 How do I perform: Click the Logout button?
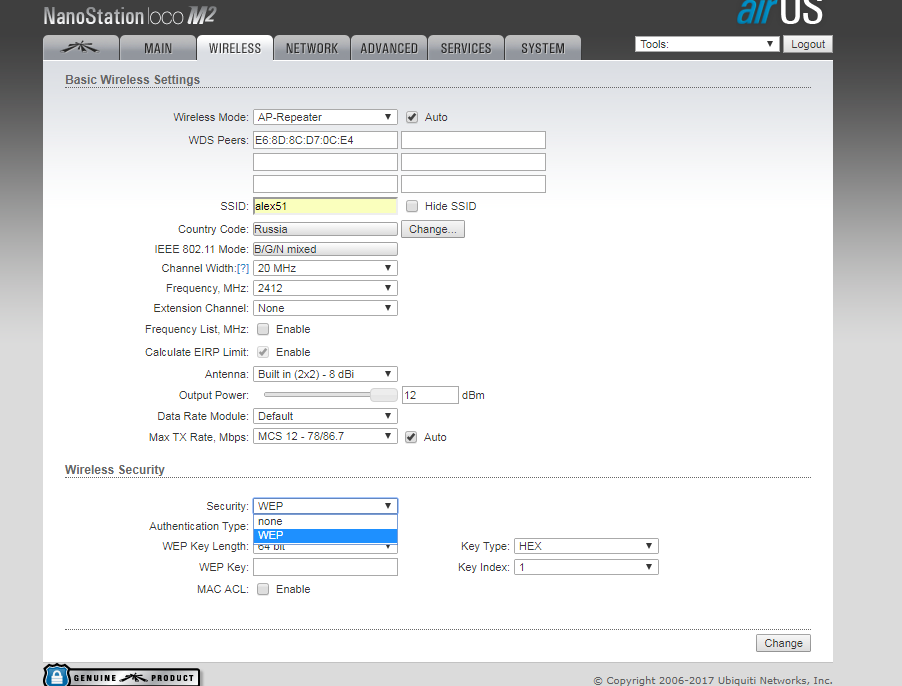tap(808, 44)
